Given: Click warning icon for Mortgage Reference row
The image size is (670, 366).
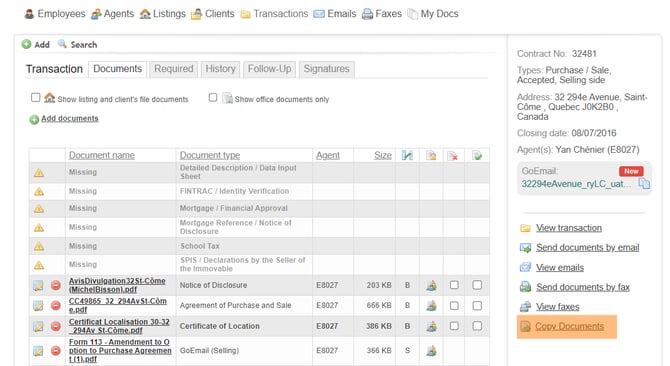Looking at the screenshot, I should (x=39, y=228).
